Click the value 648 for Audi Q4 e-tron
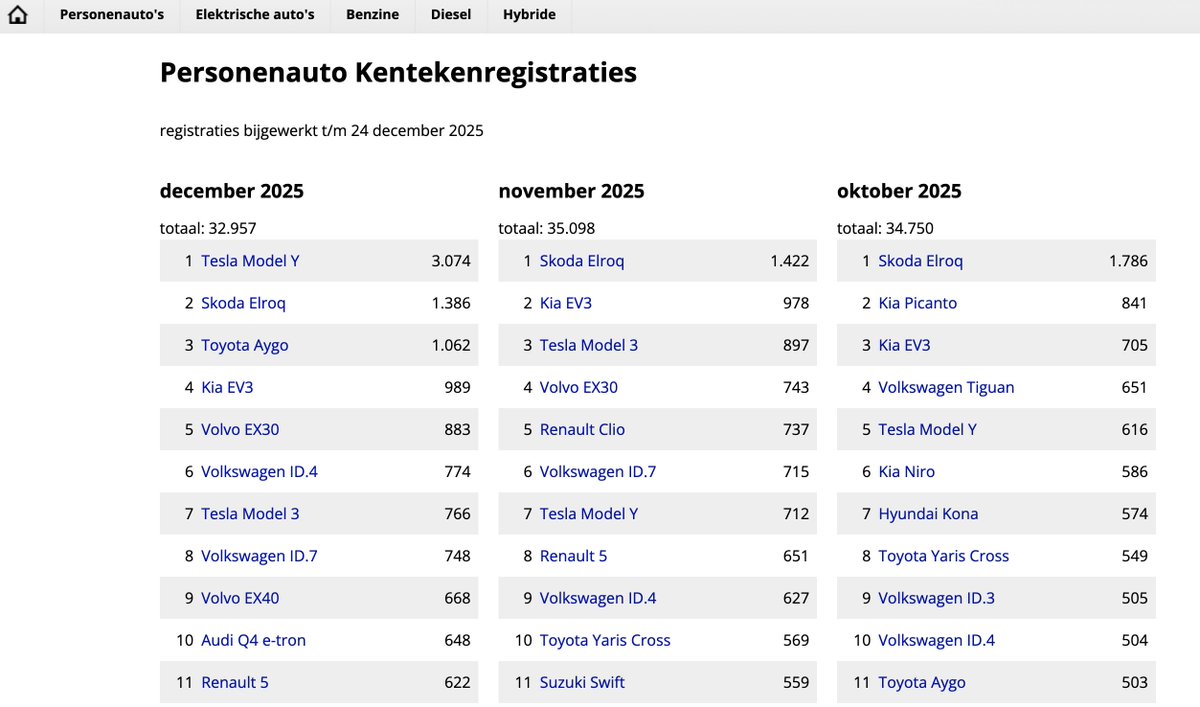The image size is (1200, 707). click(457, 640)
